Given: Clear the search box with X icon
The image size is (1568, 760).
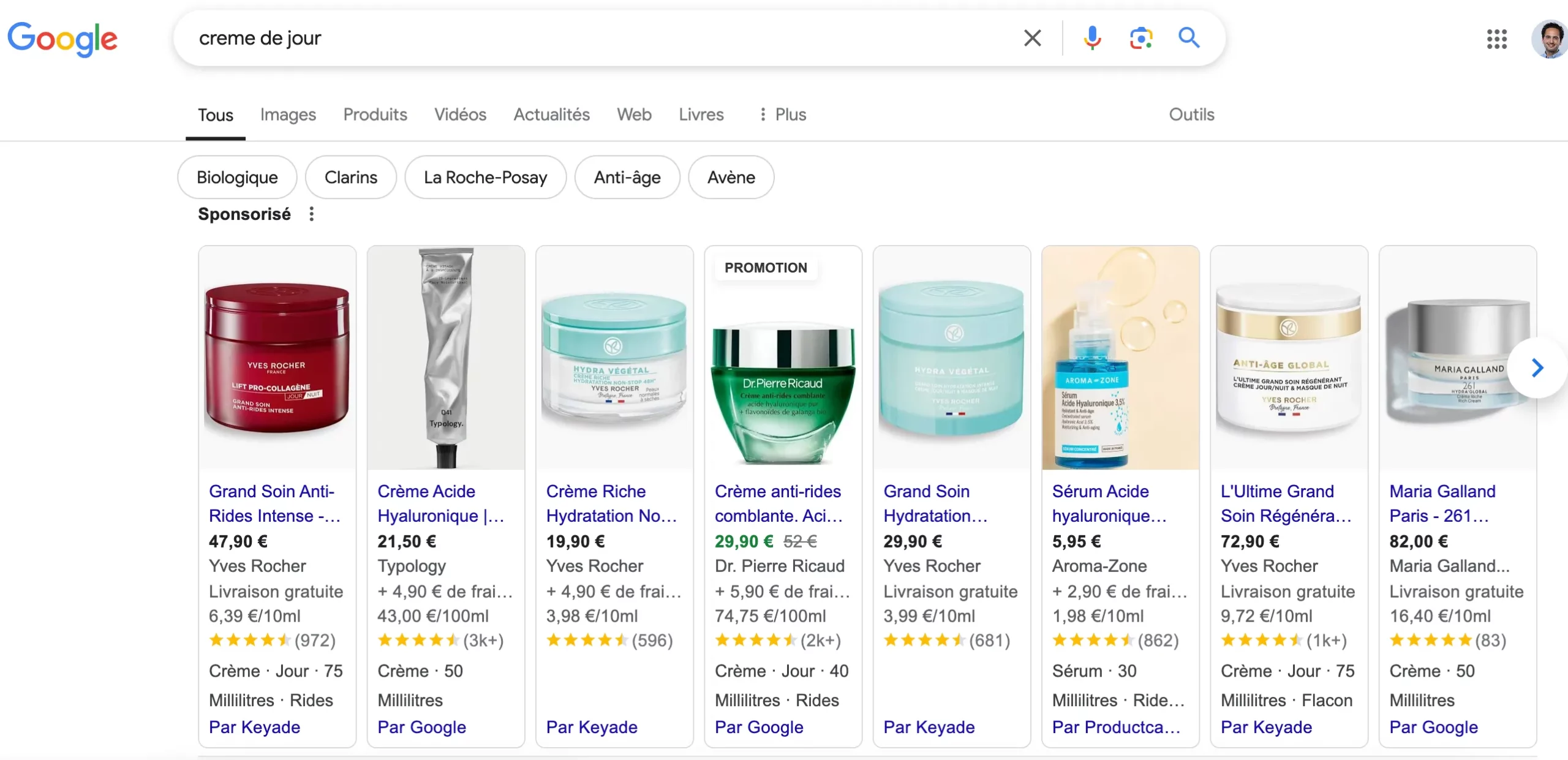Looking at the screenshot, I should click(x=1033, y=38).
